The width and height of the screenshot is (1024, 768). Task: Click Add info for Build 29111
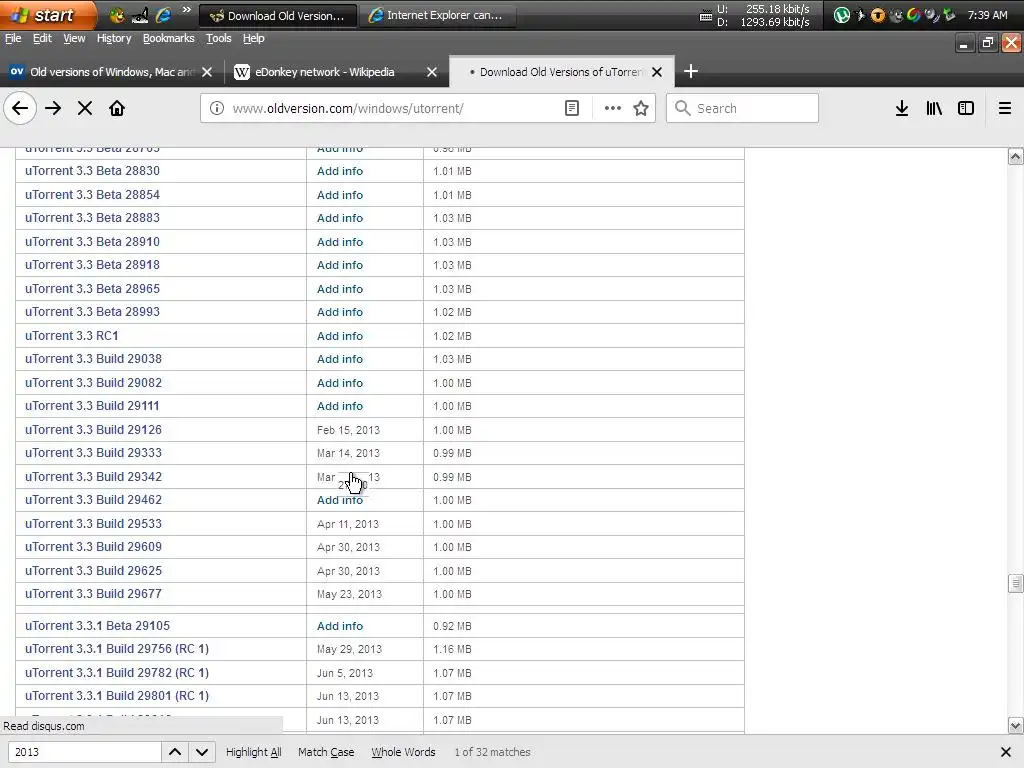point(340,406)
